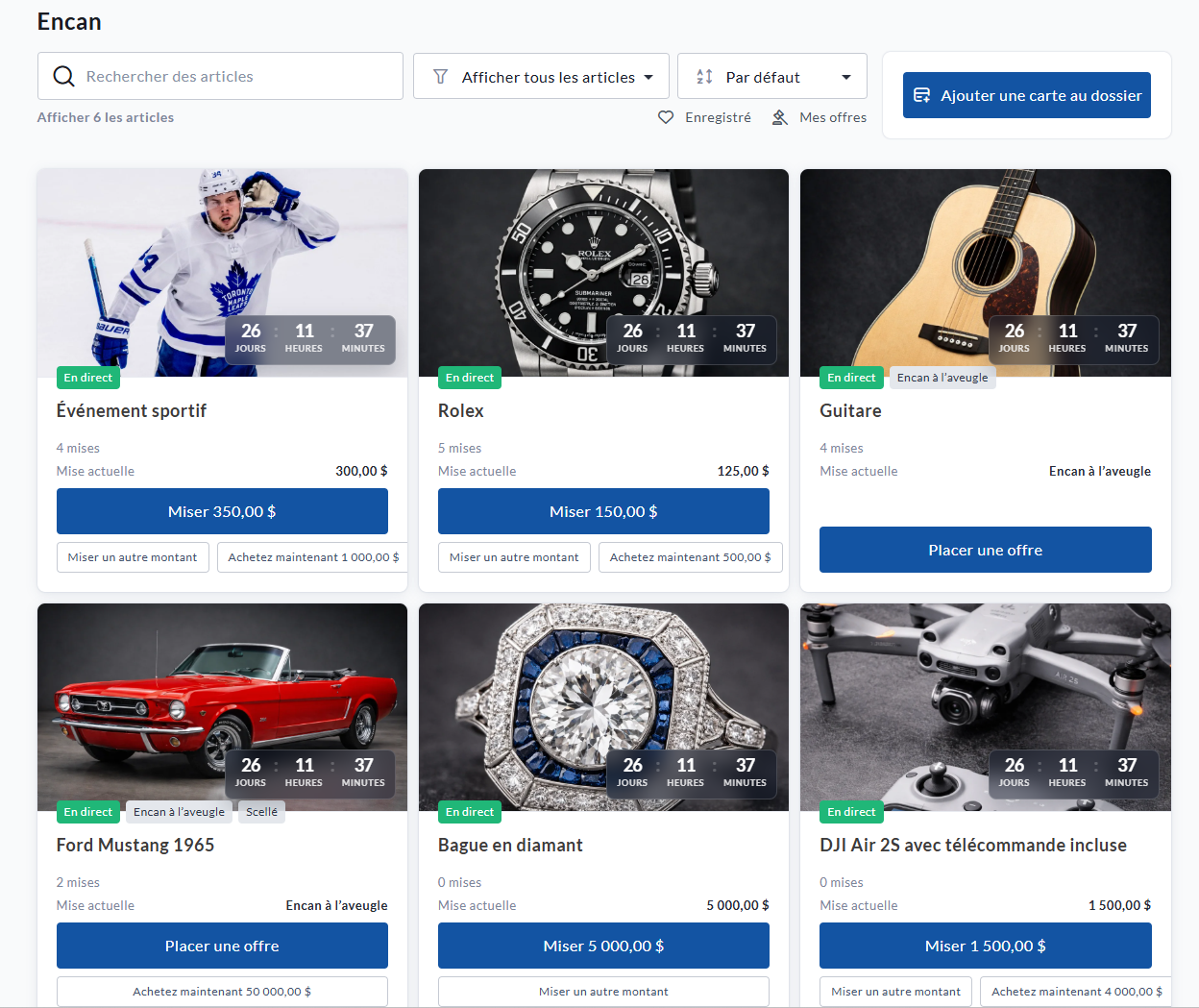Click Miser un autre montant for Bague en diamant
Image resolution: width=1199 pixels, height=1008 pixels.
(603, 992)
